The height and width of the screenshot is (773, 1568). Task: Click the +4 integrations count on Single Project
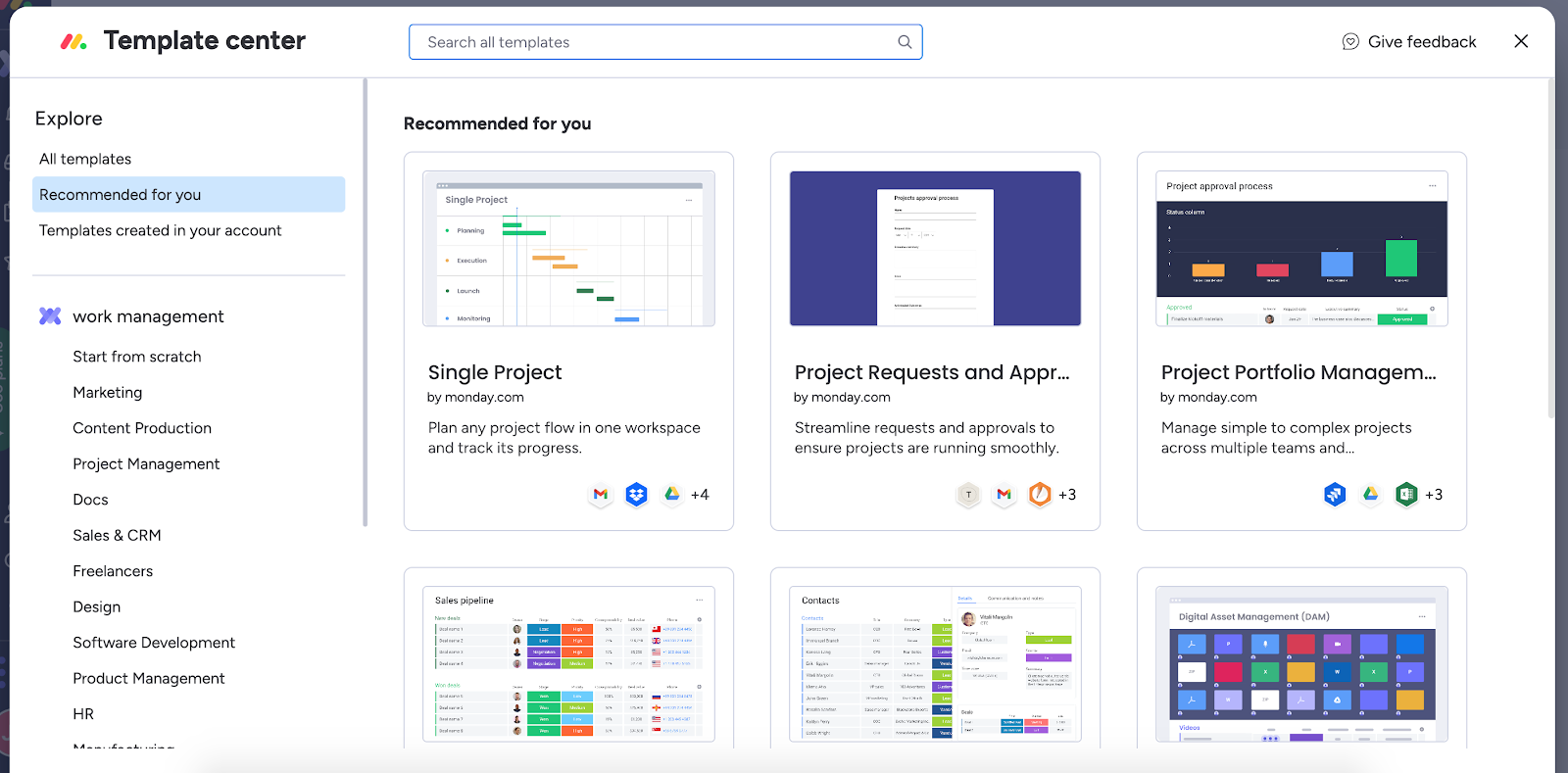pos(700,495)
